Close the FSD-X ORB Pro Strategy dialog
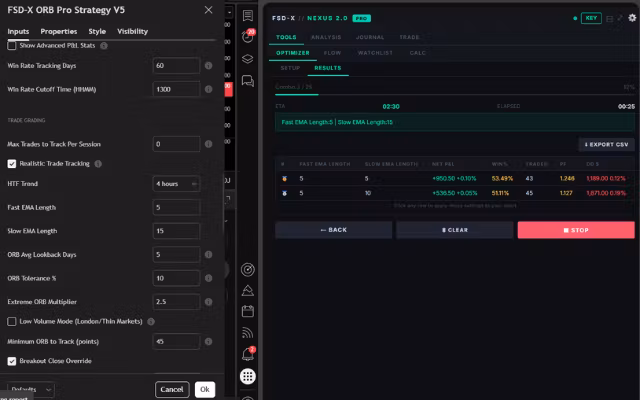The image size is (640, 400). (208, 10)
